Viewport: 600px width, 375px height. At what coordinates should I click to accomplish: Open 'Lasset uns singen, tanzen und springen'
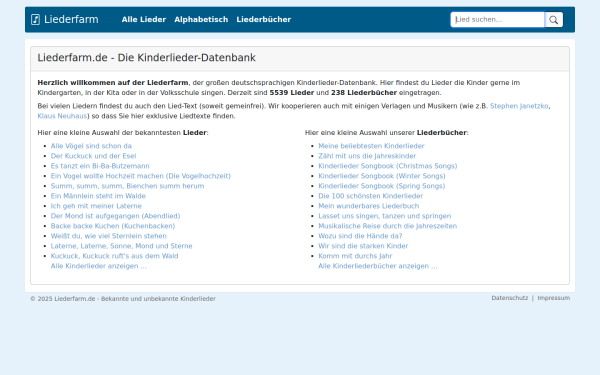click(385, 216)
